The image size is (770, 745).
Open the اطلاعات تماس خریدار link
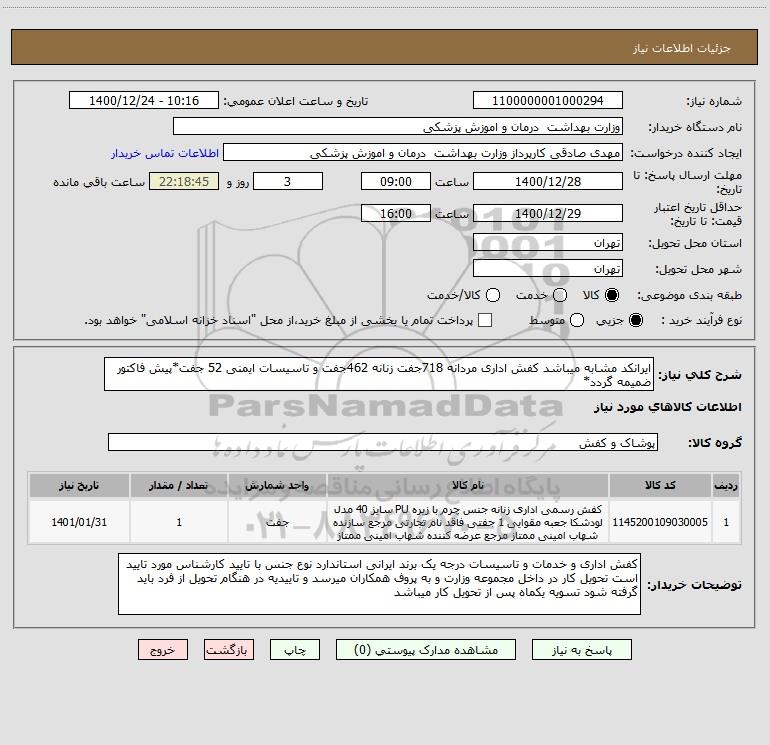click(165, 153)
